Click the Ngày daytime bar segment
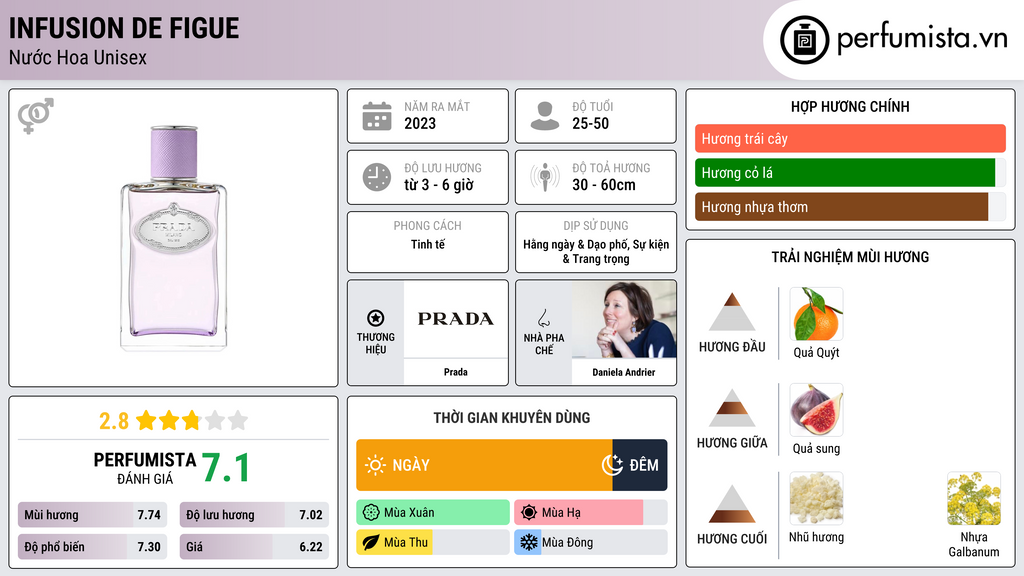Screen dimensions: 1024x576 [x=484, y=465]
